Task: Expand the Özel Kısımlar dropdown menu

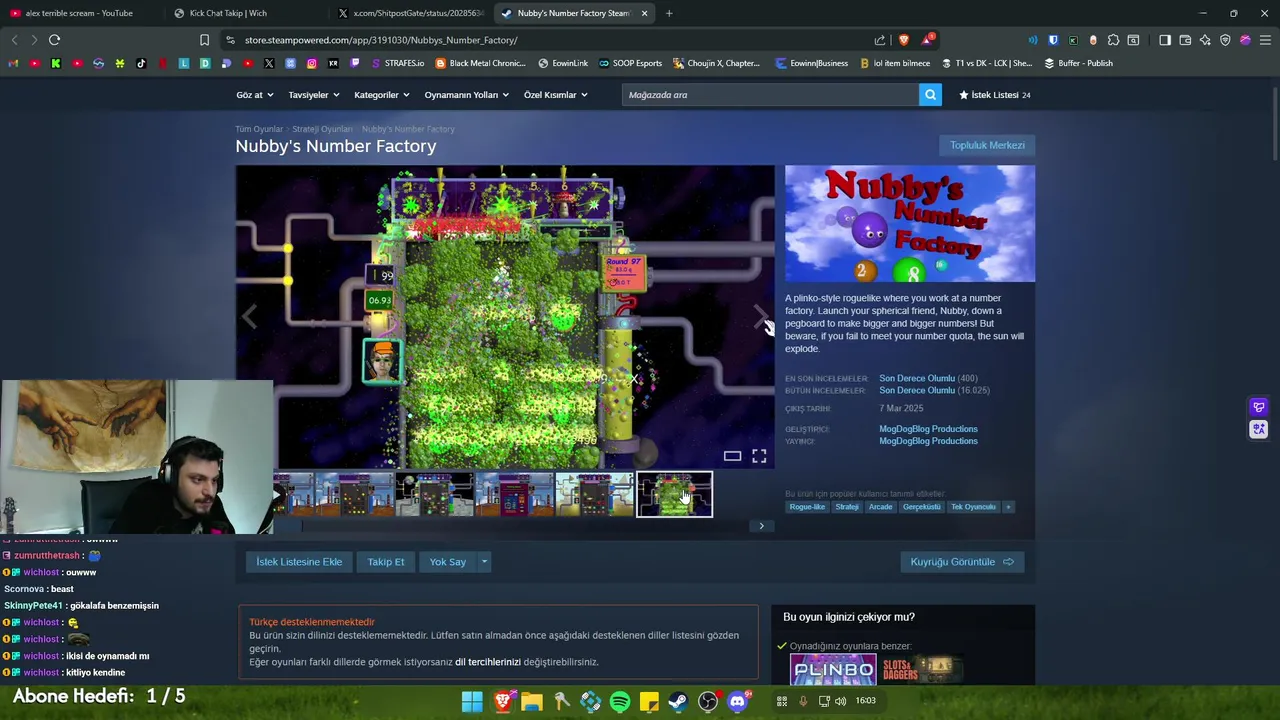Action: click(x=556, y=95)
